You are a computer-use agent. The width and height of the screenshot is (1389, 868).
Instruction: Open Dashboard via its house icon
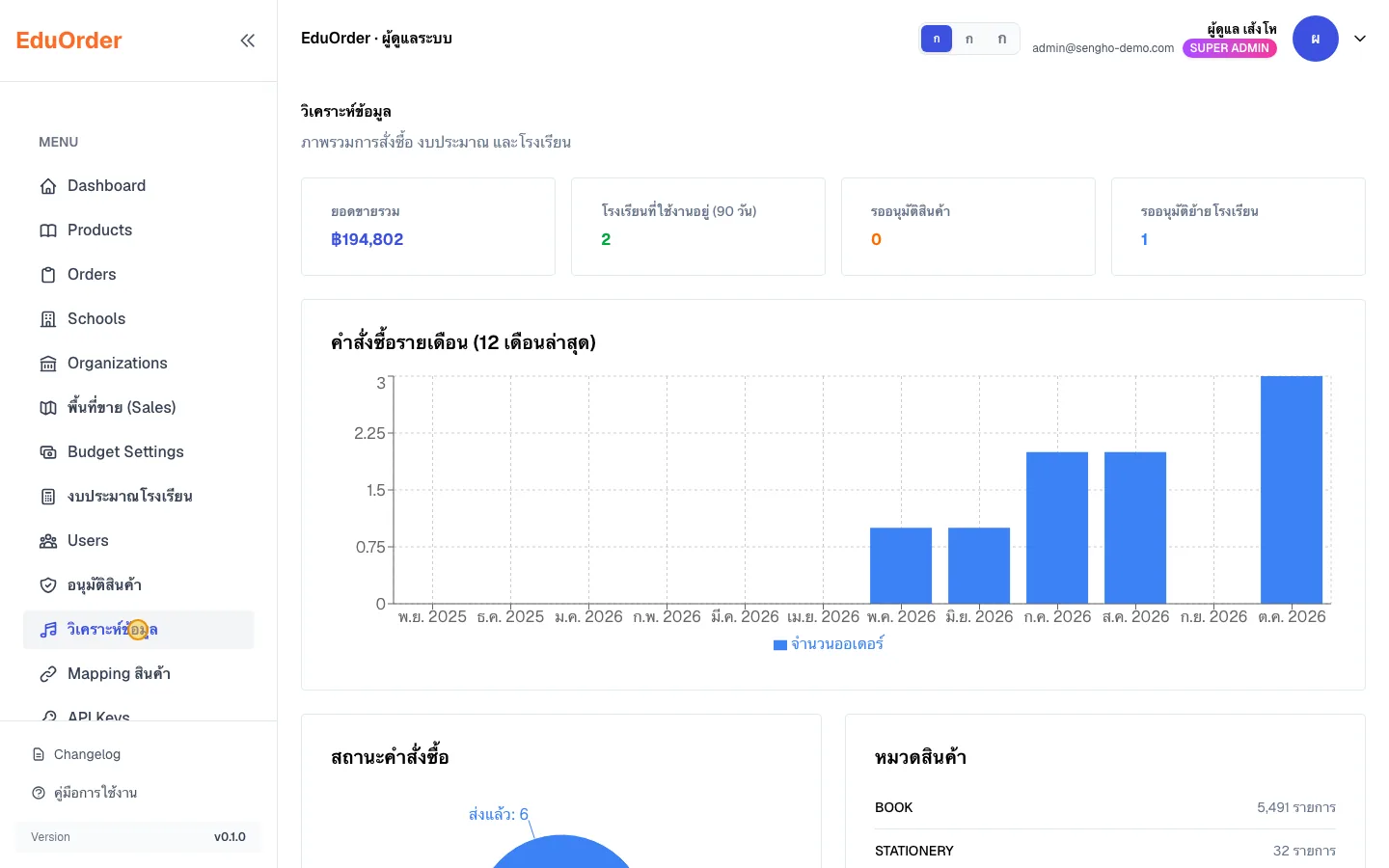[48, 186]
